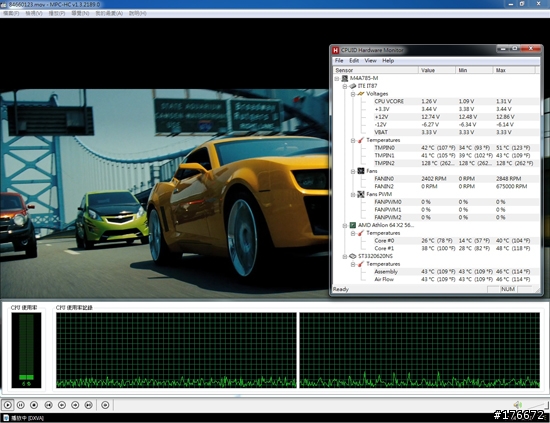The width and height of the screenshot is (550, 423).
Task: Open the 檢視(V) menu in MPC-HC
Action: click(34, 13)
